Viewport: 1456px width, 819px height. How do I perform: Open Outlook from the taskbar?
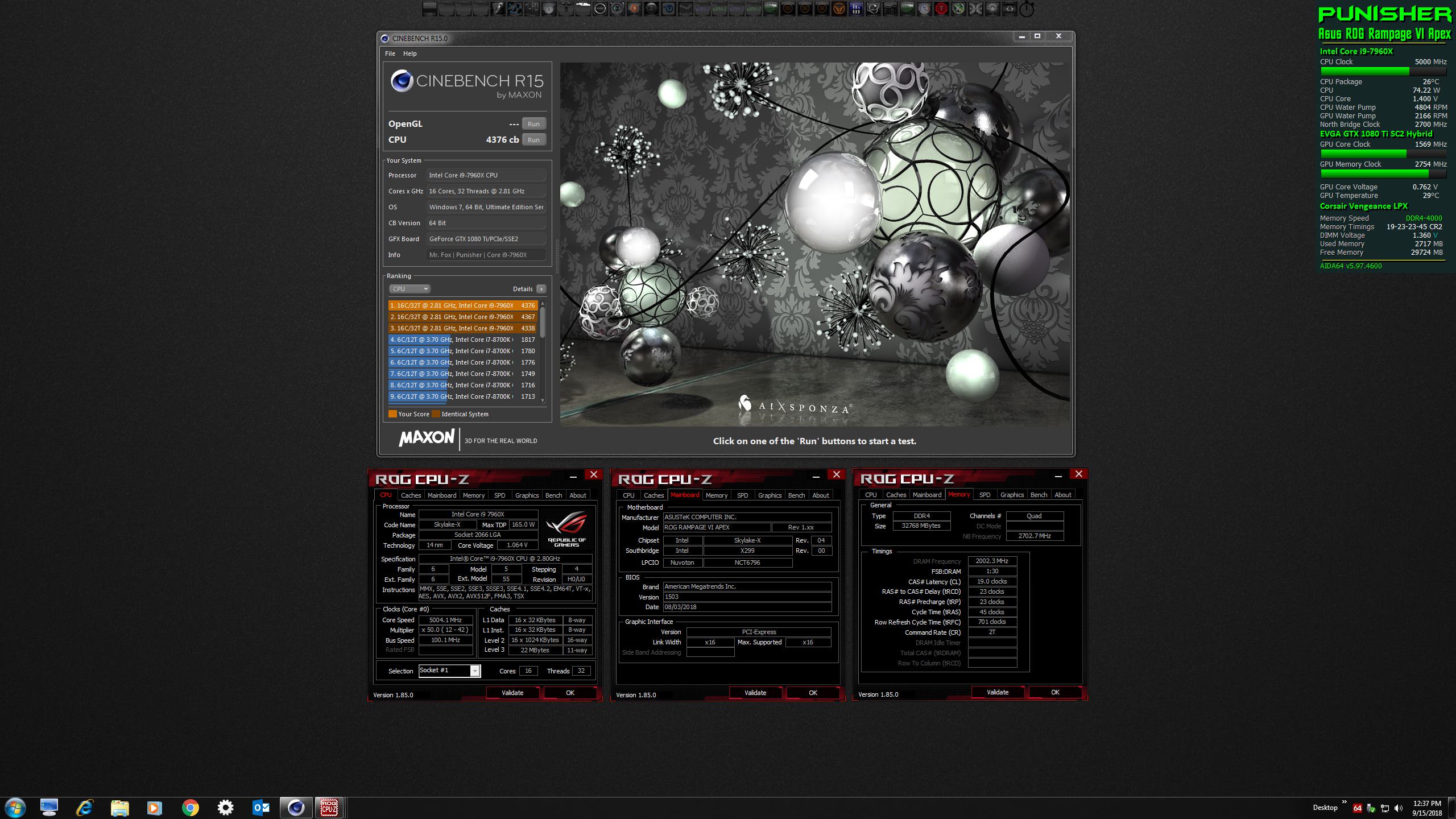click(260, 808)
